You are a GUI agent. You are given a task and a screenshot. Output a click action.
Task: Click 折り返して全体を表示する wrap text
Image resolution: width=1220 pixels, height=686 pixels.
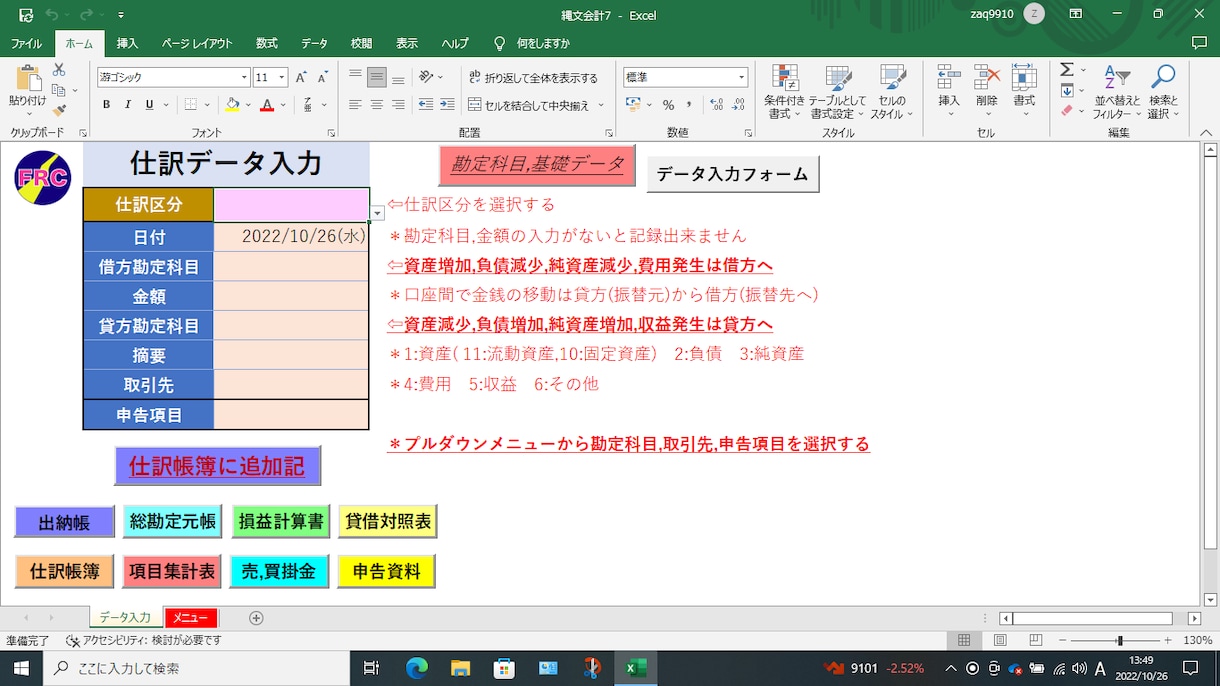533,77
